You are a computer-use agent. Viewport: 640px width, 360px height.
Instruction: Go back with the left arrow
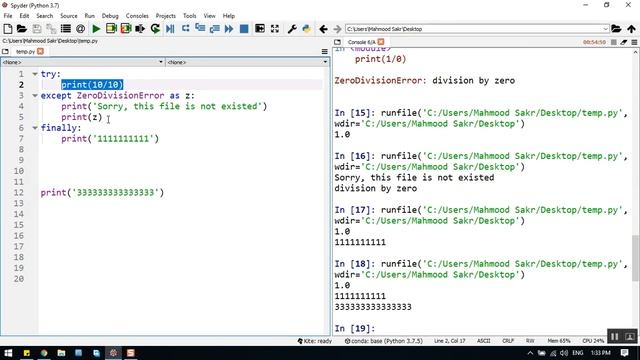coord(323,29)
